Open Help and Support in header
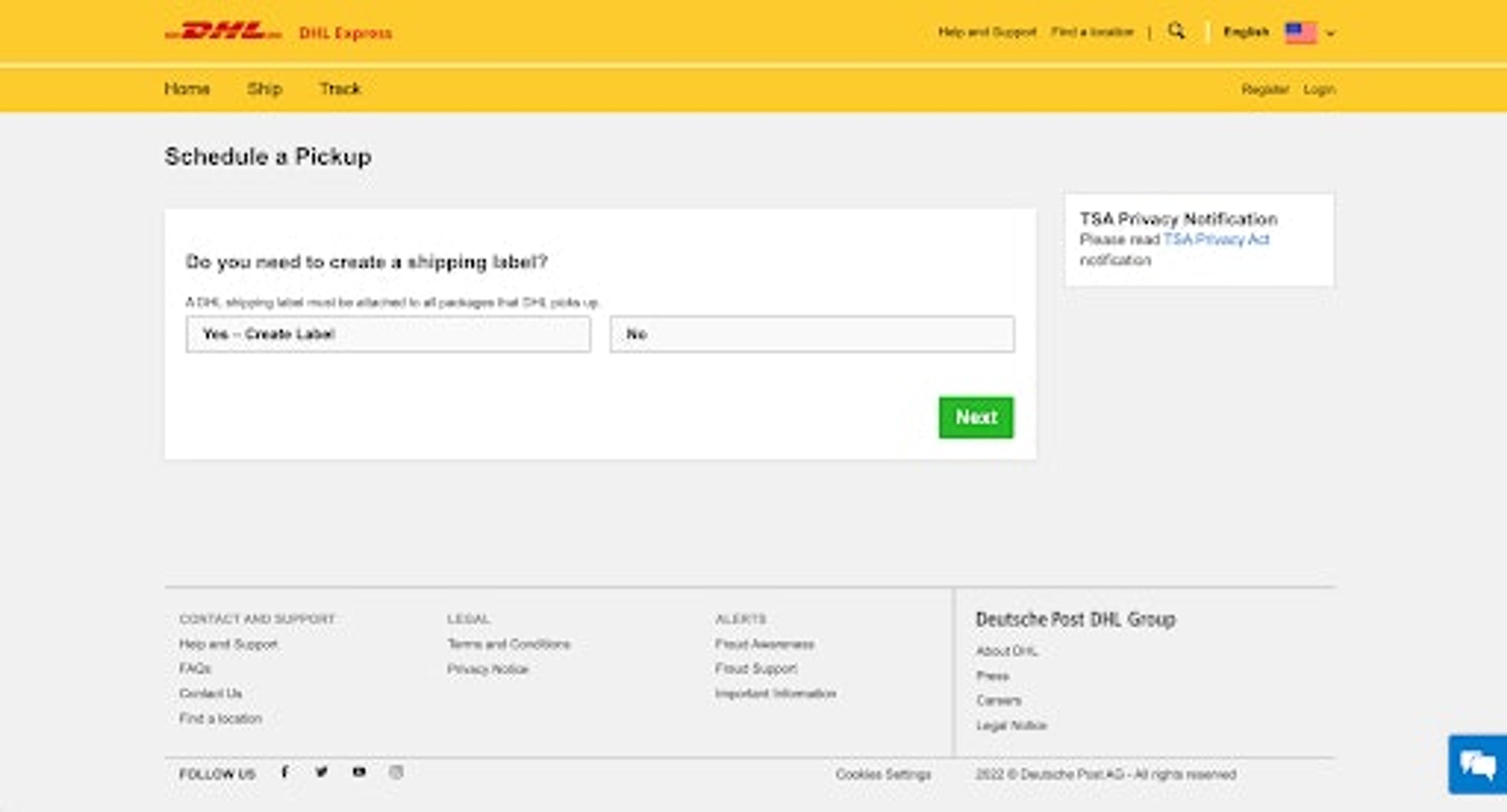The width and height of the screenshot is (1507, 812). pos(987,31)
